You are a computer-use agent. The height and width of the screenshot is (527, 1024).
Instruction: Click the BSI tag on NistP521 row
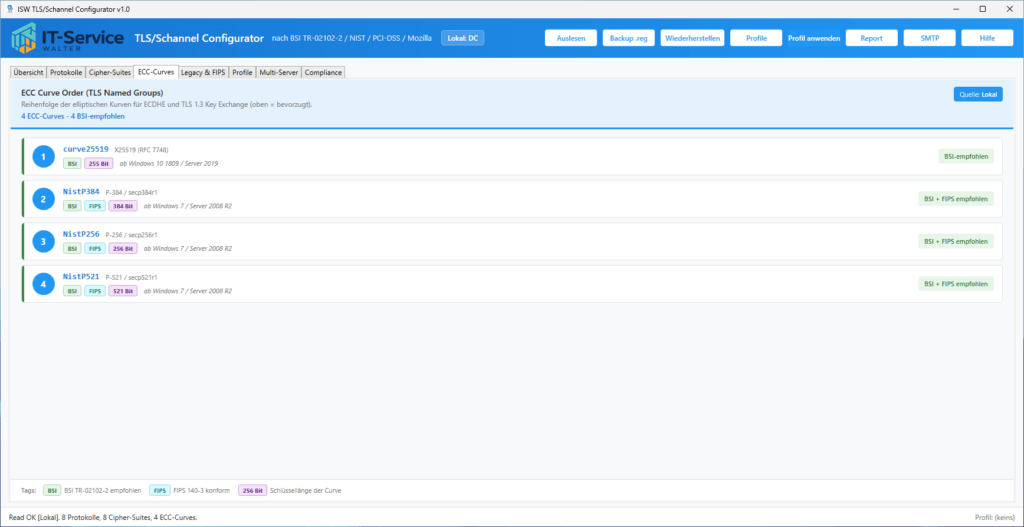[x=72, y=291]
